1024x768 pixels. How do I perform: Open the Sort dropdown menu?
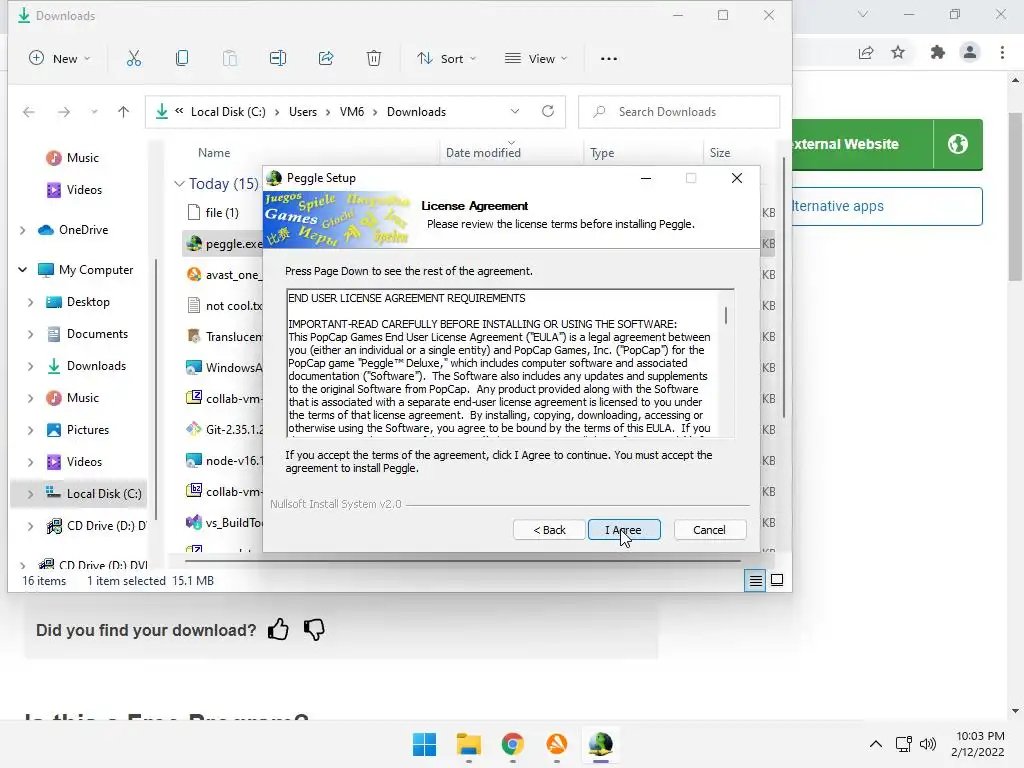pos(447,58)
